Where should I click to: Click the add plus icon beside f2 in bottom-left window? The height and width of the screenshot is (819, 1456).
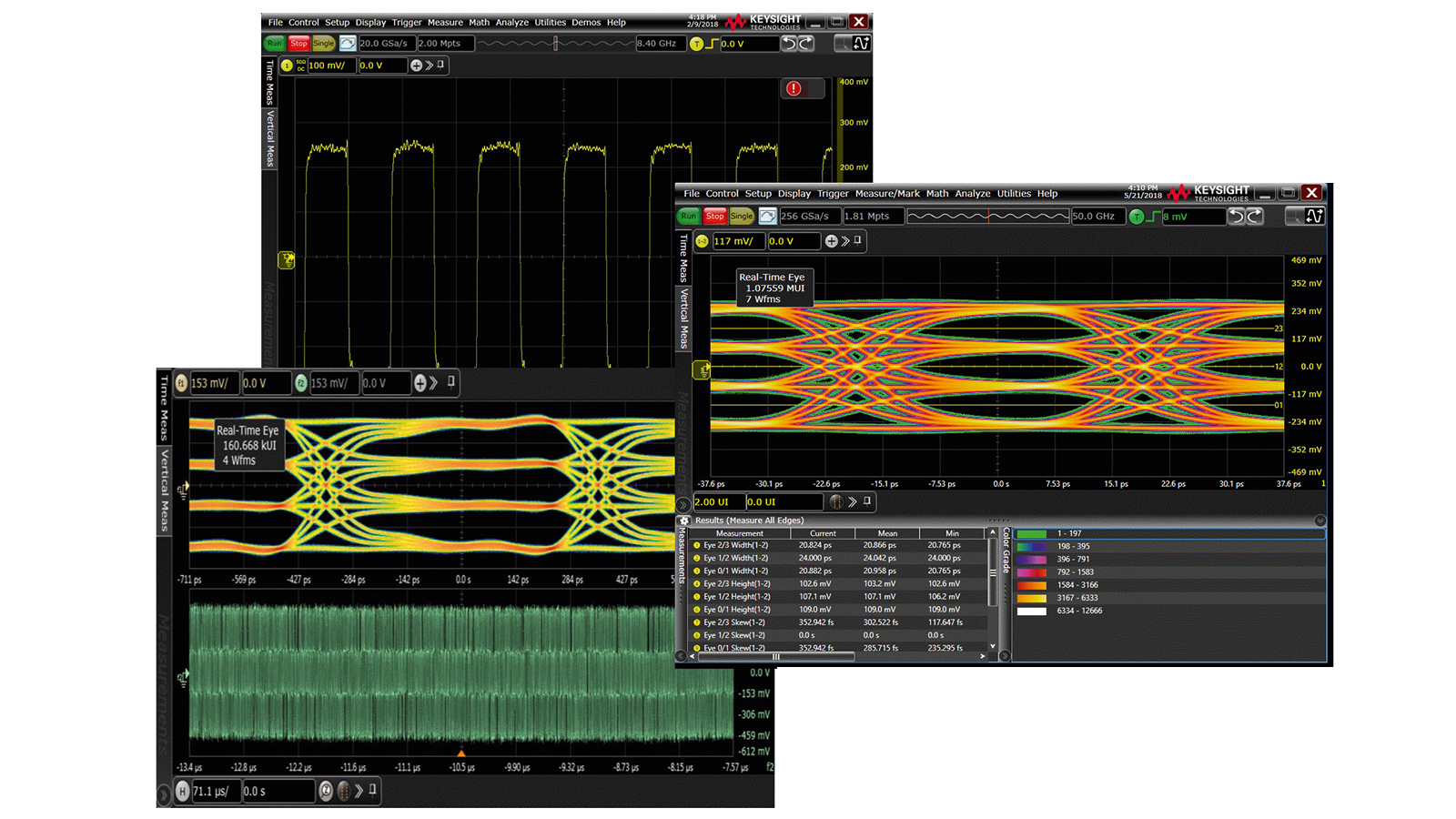coord(420,383)
